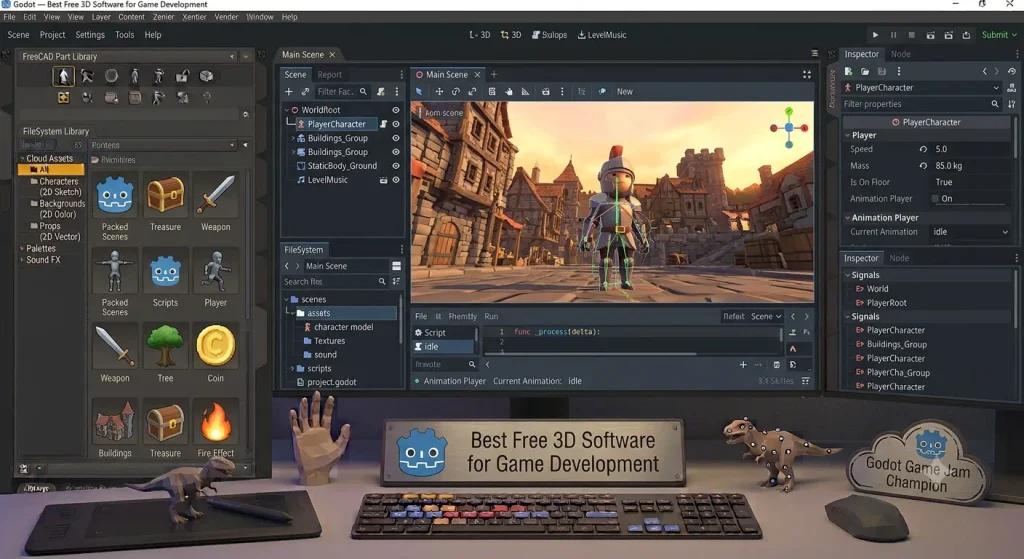
Task: Pause the running scene
Action: click(x=893, y=35)
